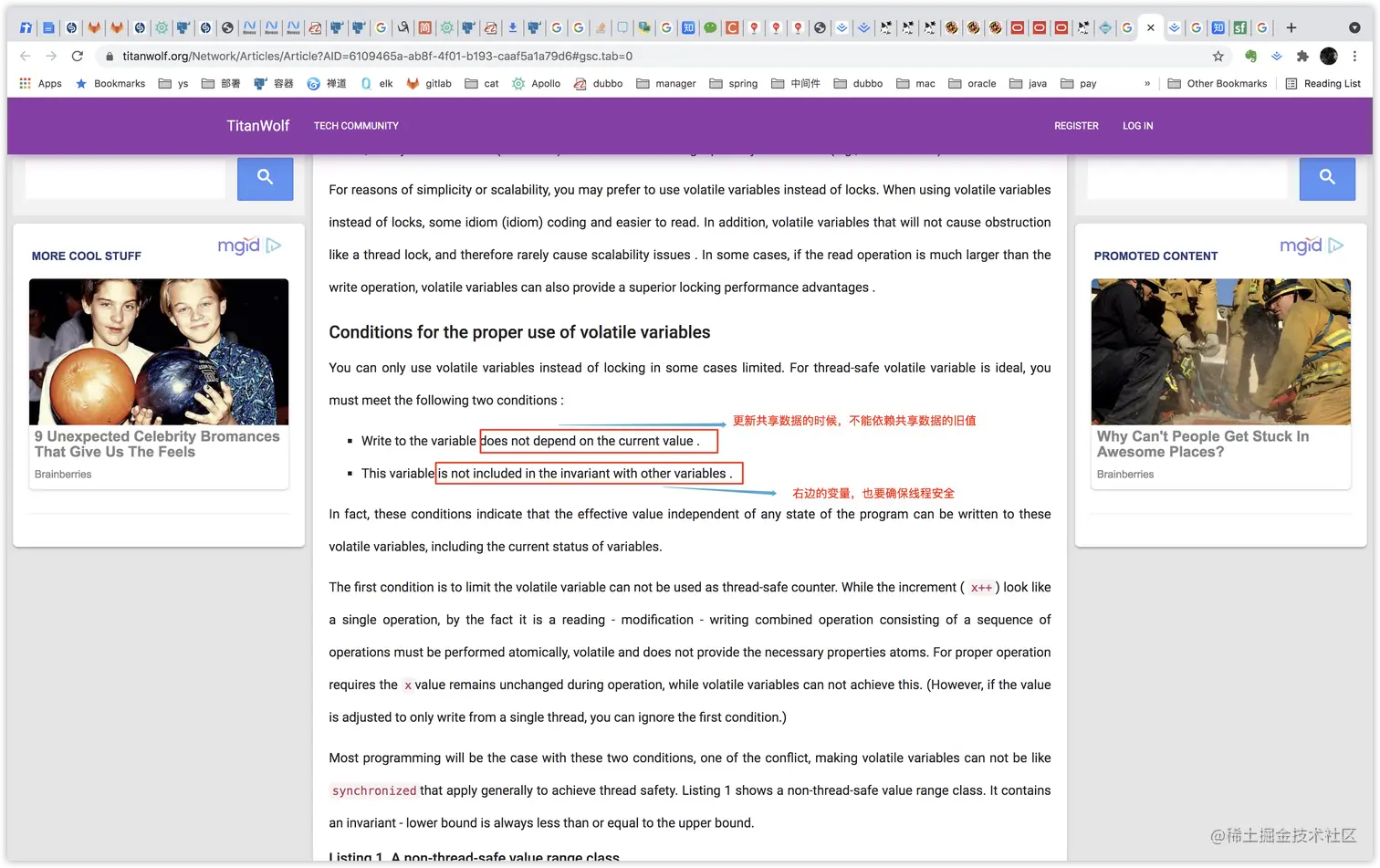This screenshot has width=1380, height=868.
Task: Open the mac bookmark folder
Action: [915, 83]
